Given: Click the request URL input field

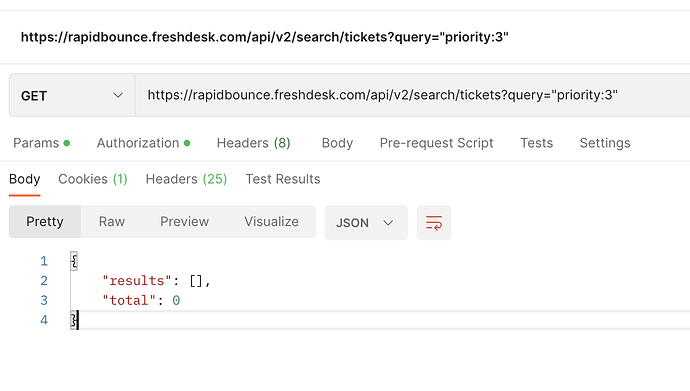Looking at the screenshot, I should pyautogui.click(x=412, y=95).
